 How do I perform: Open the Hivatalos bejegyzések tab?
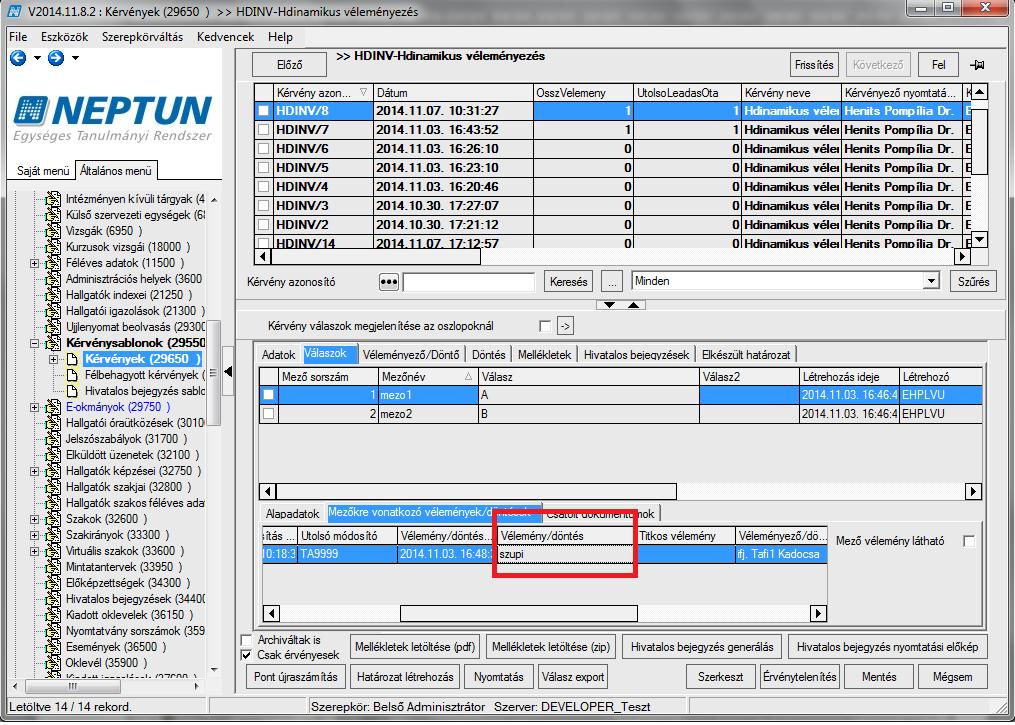(636, 355)
